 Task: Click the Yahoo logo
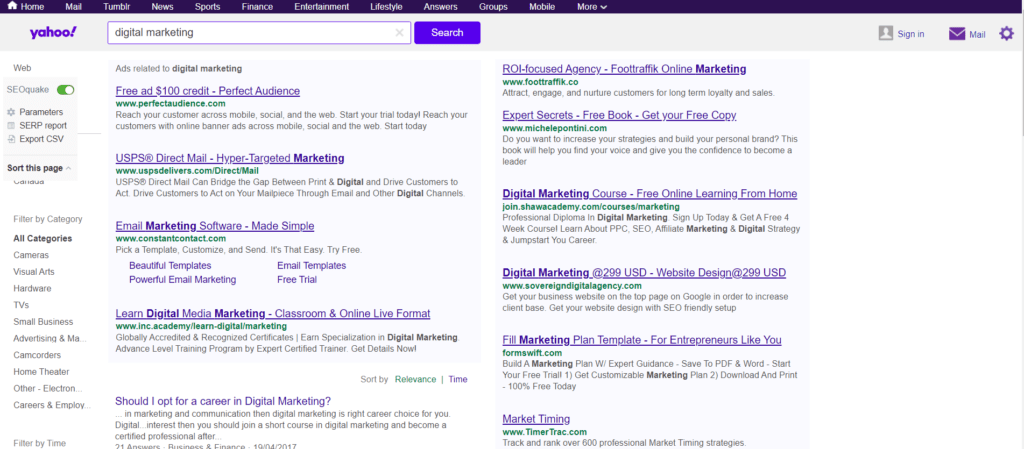click(x=52, y=33)
